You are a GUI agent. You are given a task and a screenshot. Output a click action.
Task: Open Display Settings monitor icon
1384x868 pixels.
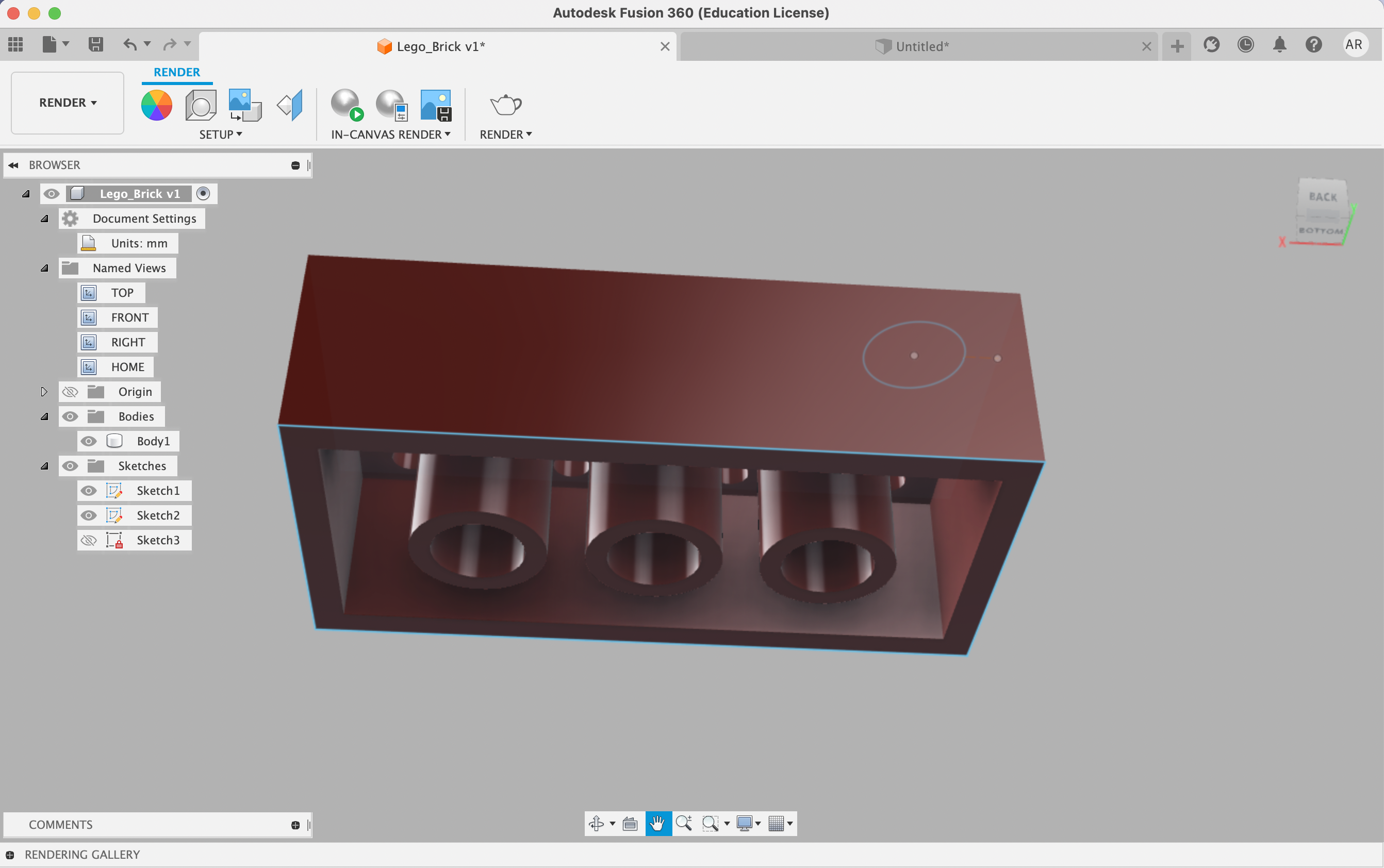(744, 824)
